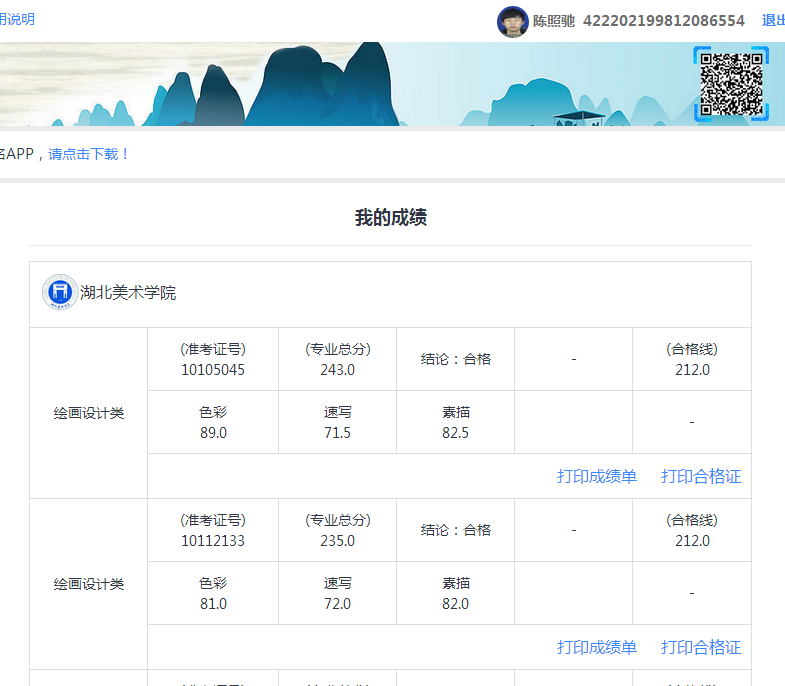785x686 pixels.
Task: Click the 色彩 score 81.0
Action: point(213,604)
